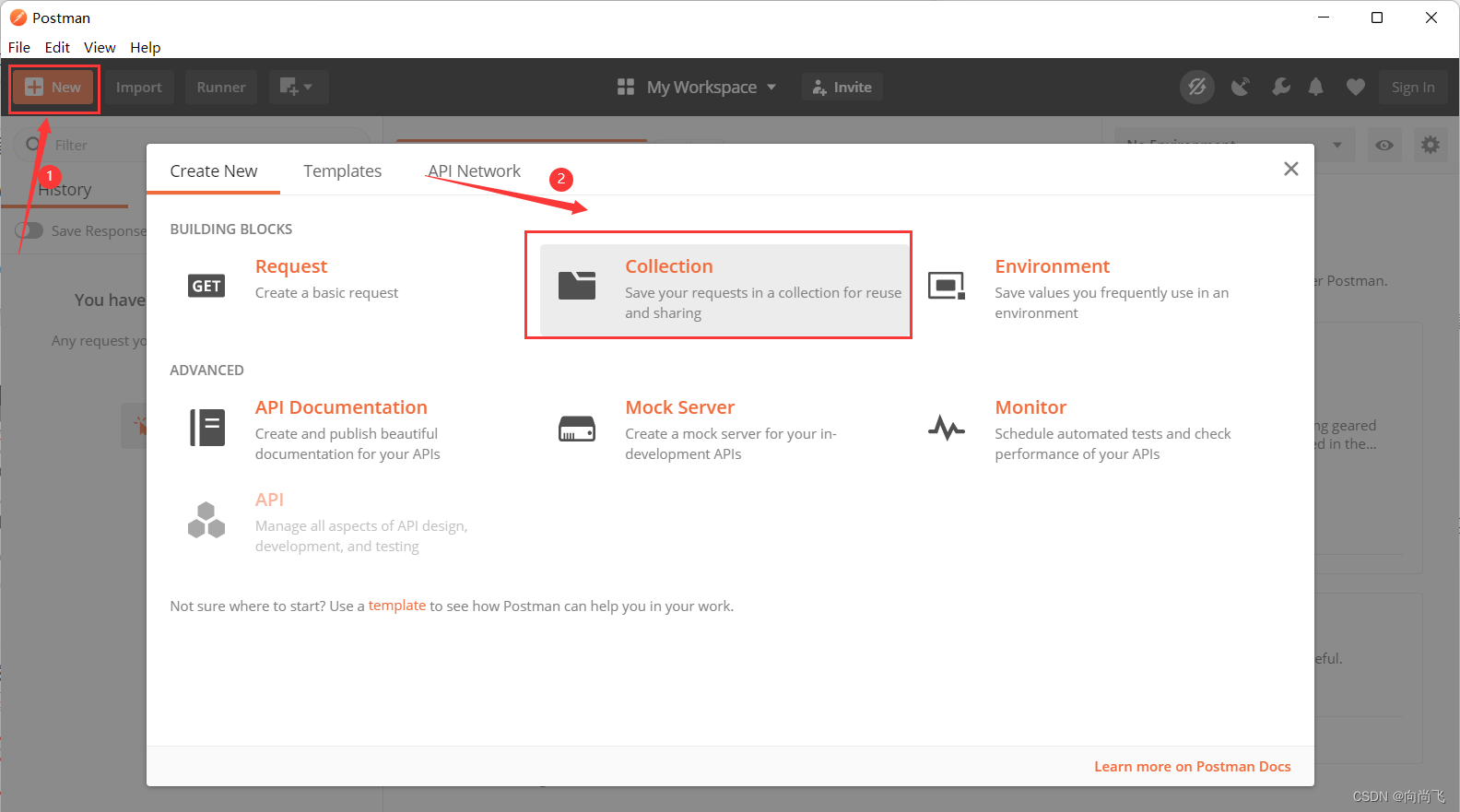Image resolution: width=1460 pixels, height=812 pixels.
Task: Switch to API Network tab
Action: [x=474, y=171]
